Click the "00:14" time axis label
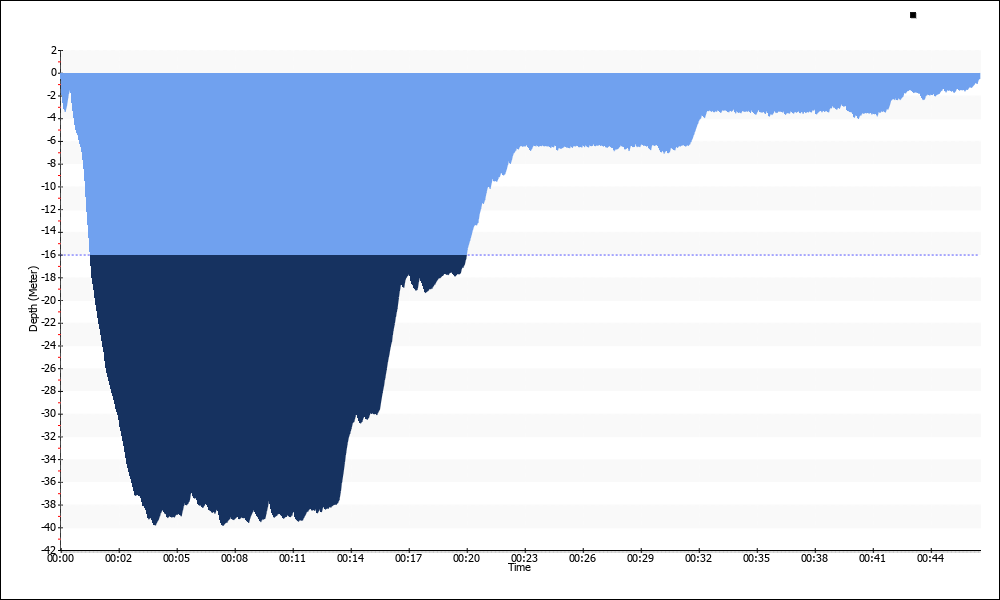This screenshot has height=600, width=1000. [x=350, y=558]
